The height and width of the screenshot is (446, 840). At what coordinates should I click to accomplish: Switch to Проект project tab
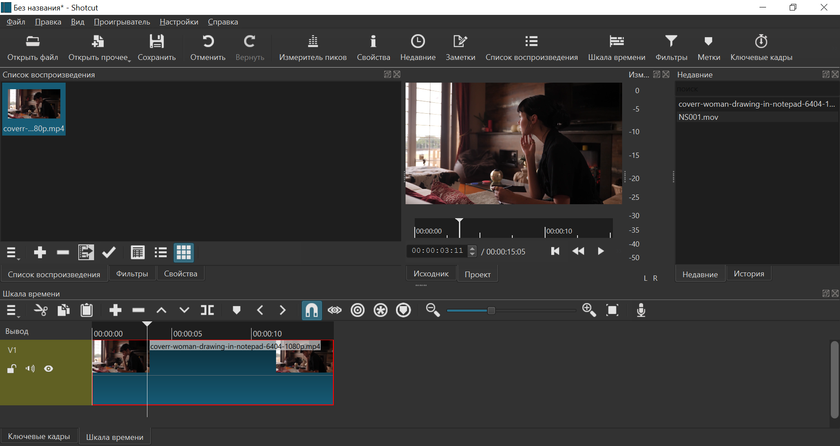click(477, 274)
